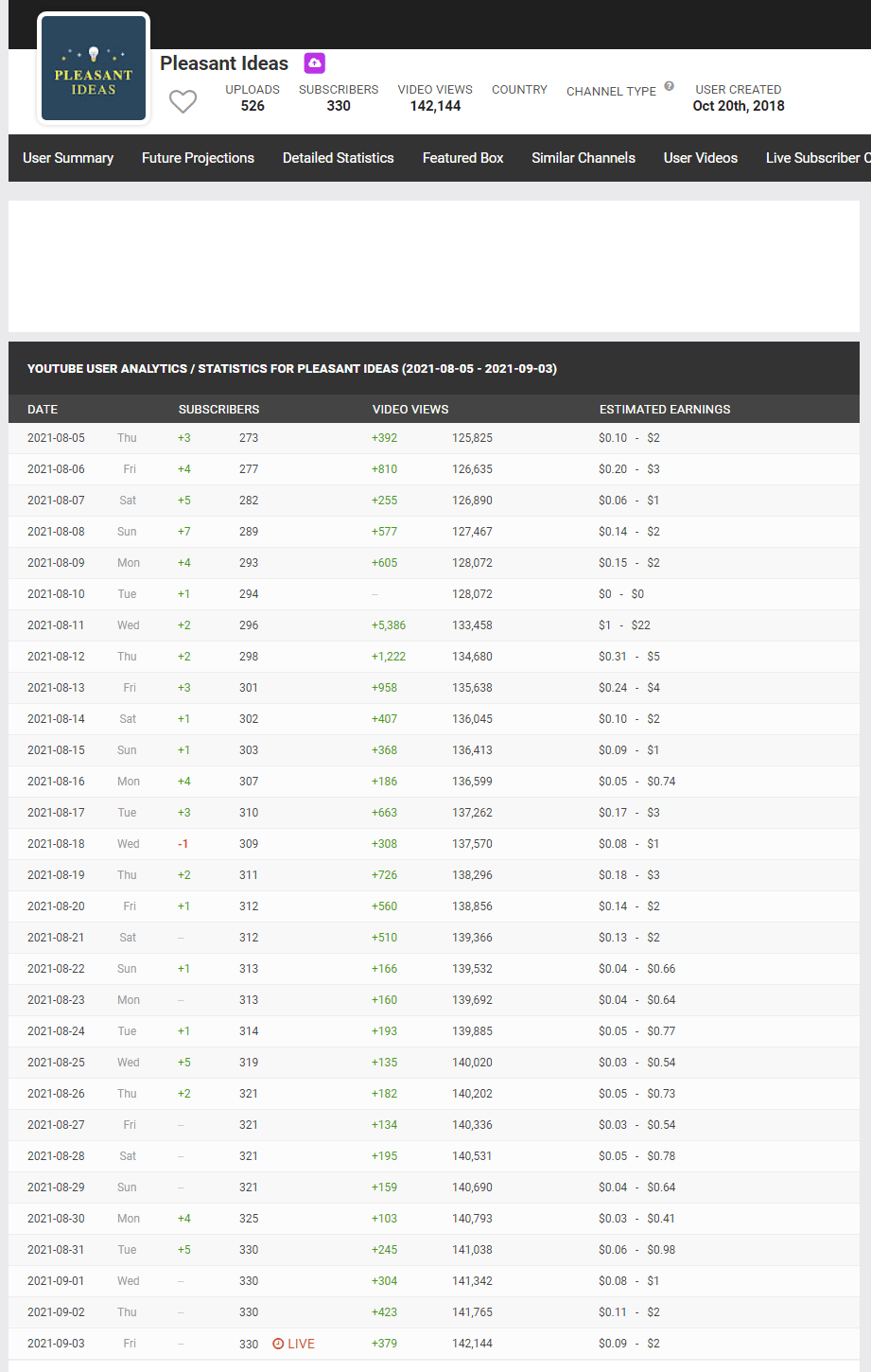Click the date 2021-08-25
This screenshot has height=1372, width=871.
pos(56,1063)
